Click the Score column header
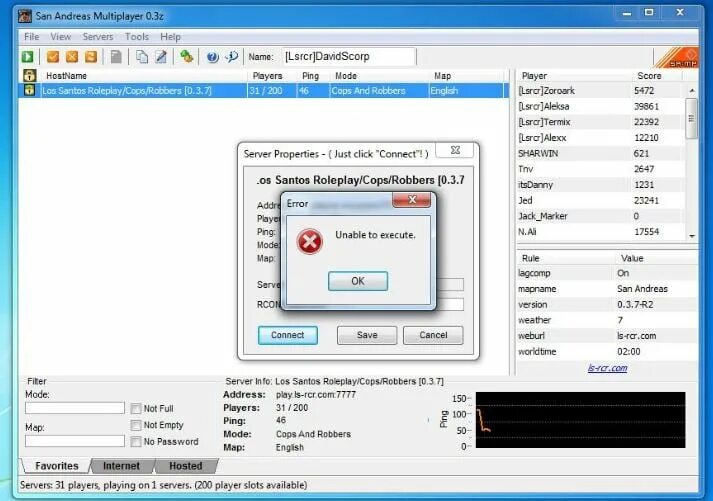 coord(657,75)
